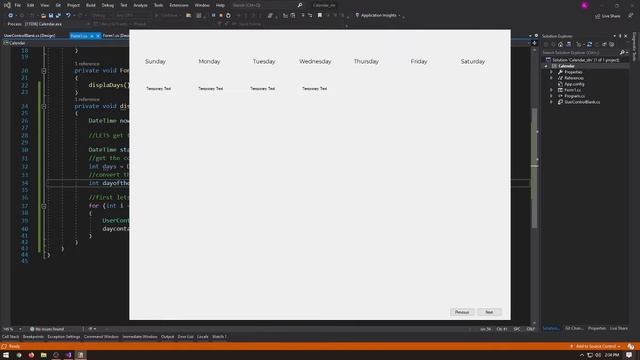
Task: Open the Output tab
Action: click(167, 337)
